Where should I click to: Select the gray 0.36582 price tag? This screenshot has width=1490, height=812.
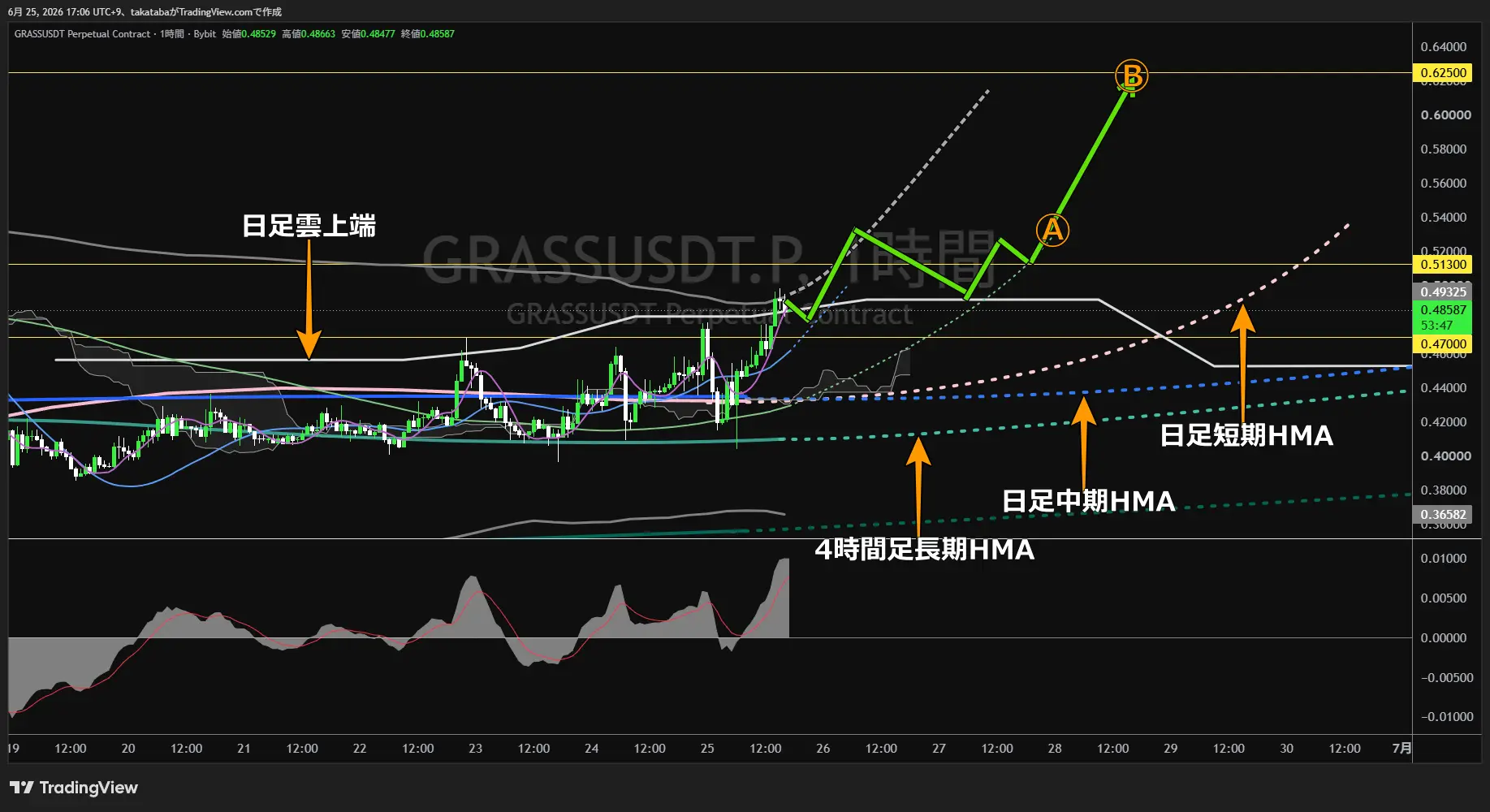[1443, 514]
